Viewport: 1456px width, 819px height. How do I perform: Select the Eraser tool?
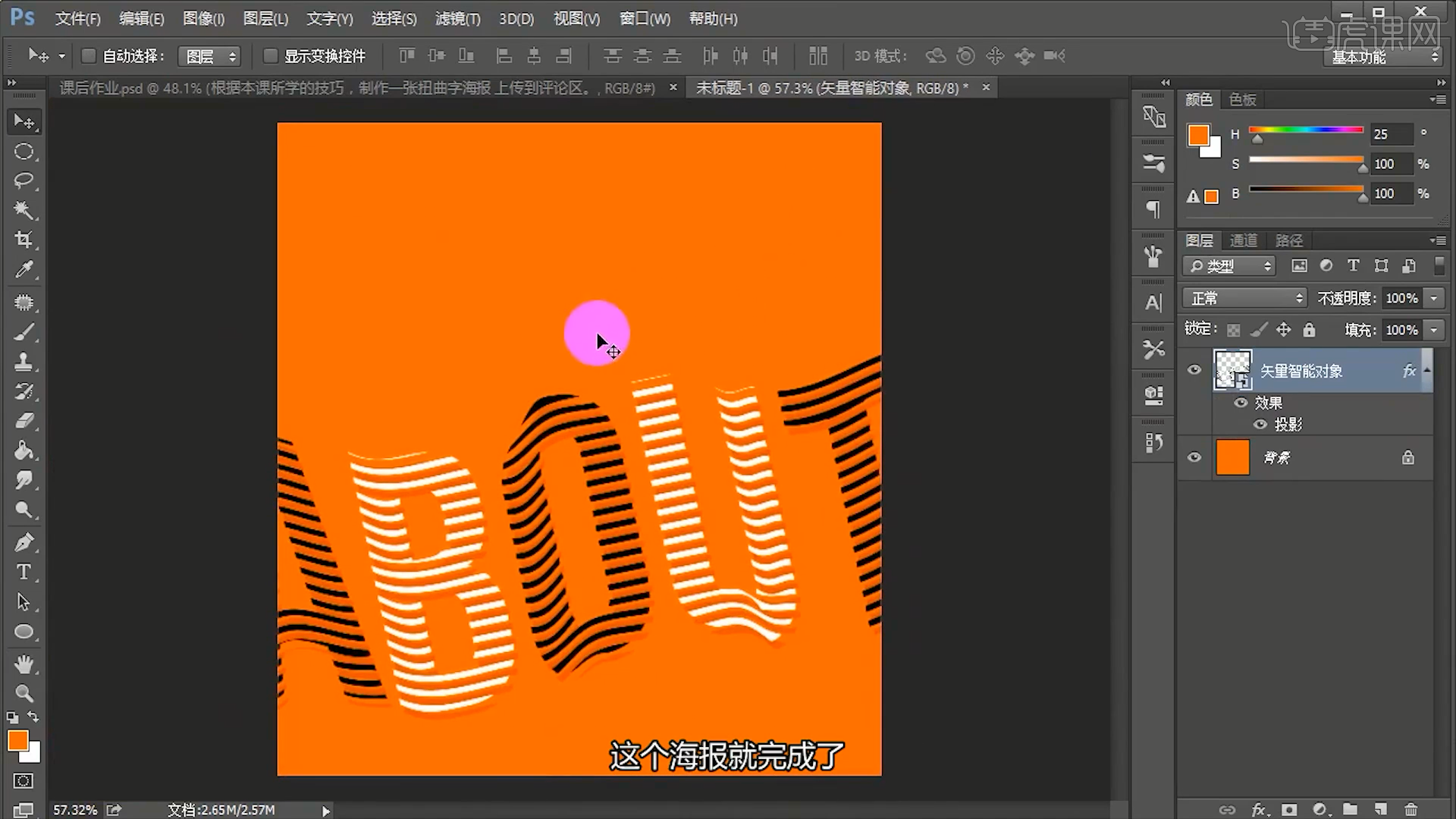tap(24, 421)
